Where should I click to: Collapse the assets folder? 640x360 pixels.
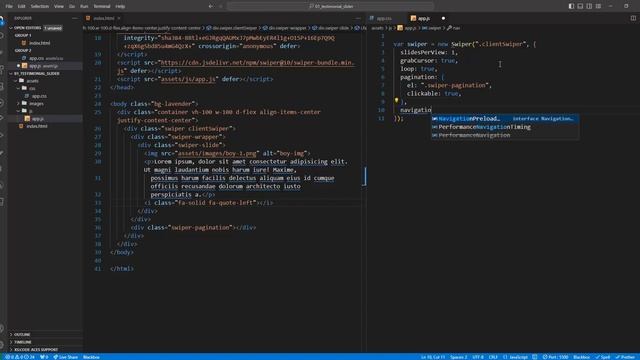32,81
